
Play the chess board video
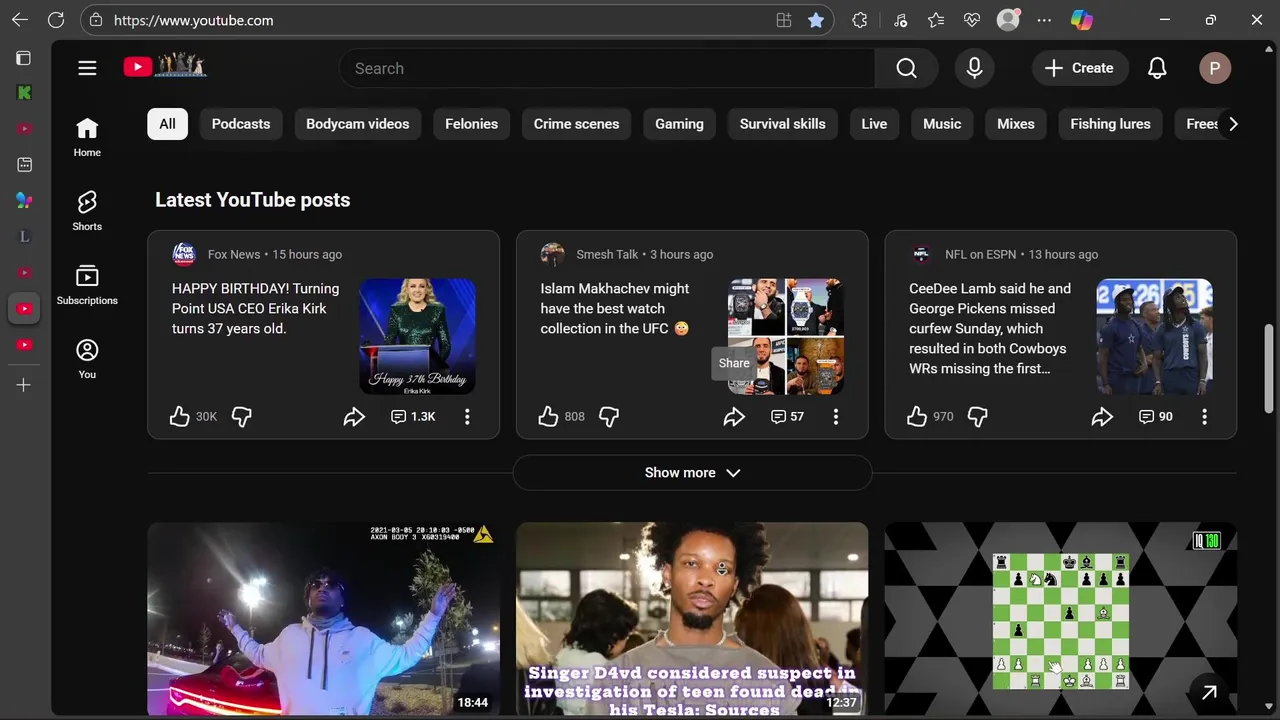point(1060,619)
